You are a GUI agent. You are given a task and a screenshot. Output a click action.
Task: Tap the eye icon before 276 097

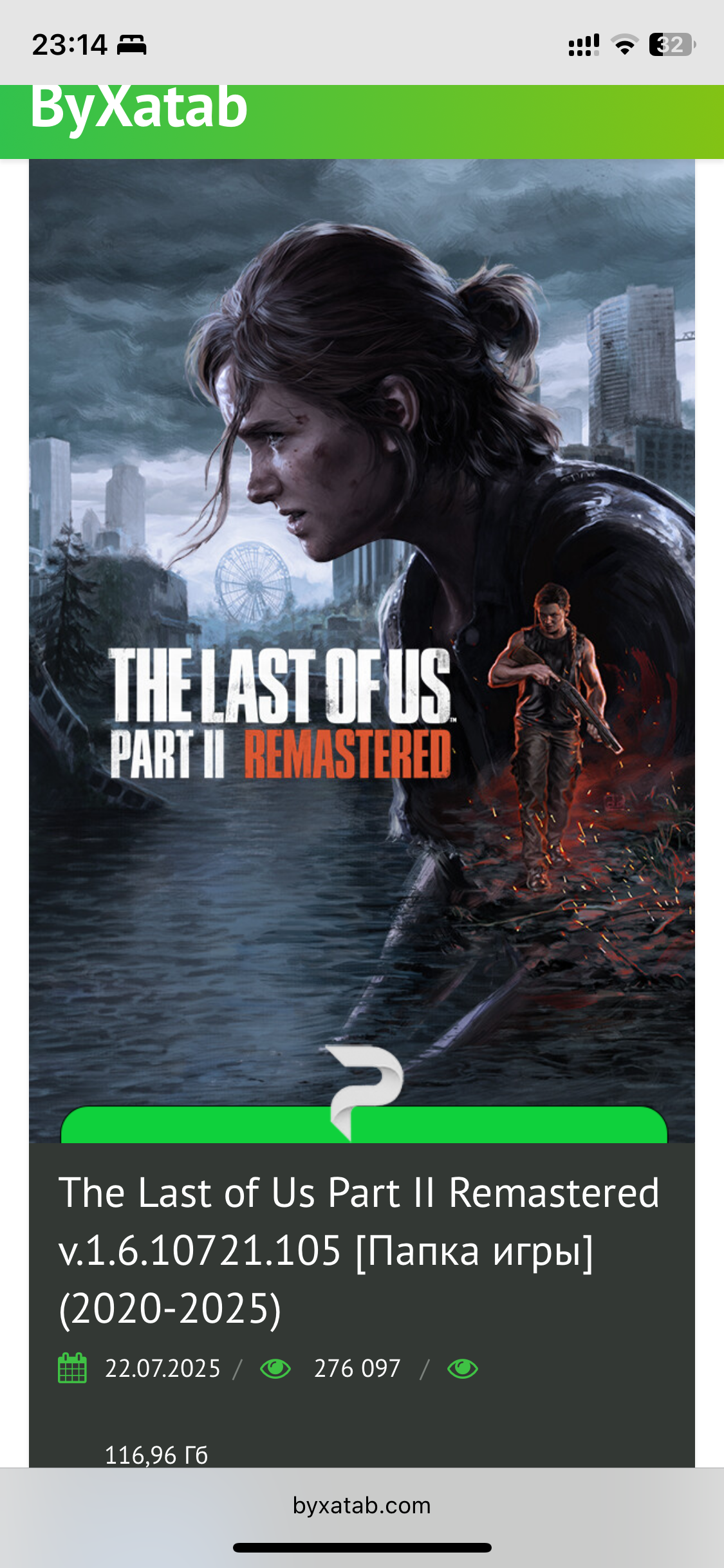pyautogui.click(x=275, y=1368)
